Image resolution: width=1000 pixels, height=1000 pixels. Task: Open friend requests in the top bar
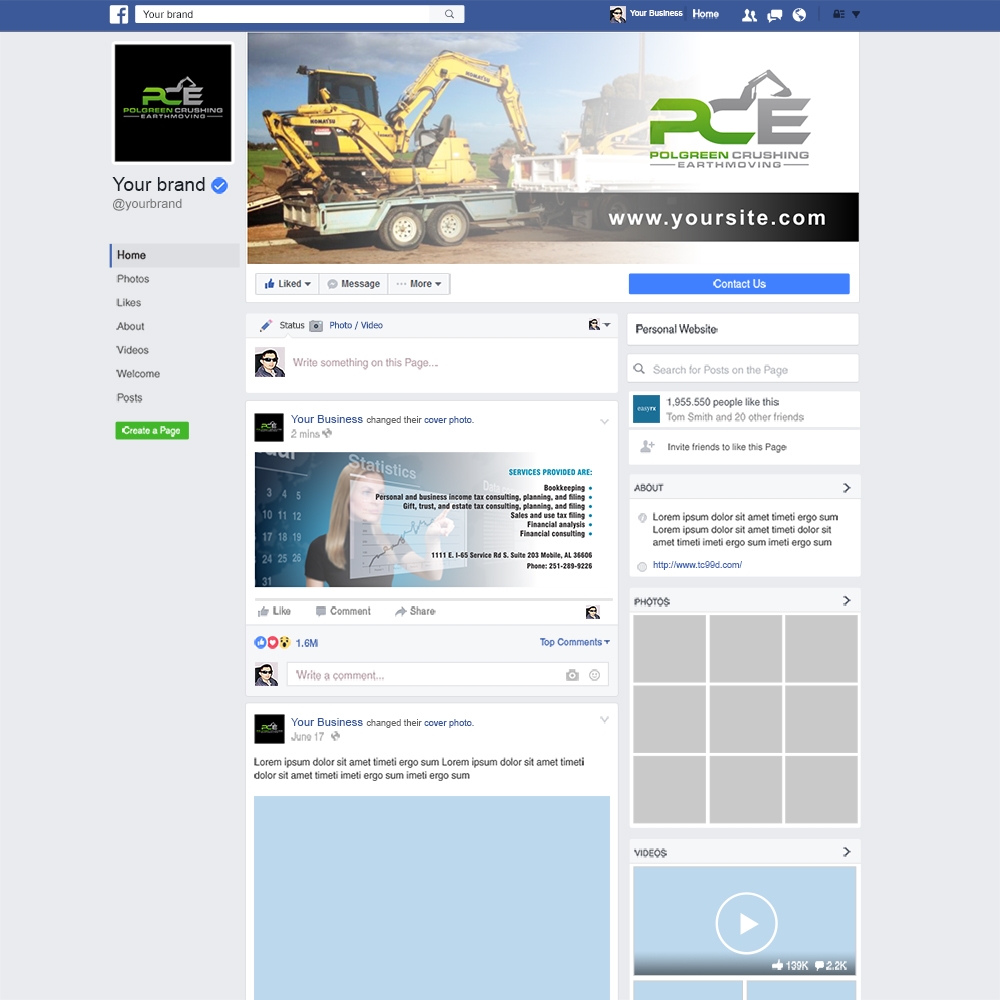749,14
